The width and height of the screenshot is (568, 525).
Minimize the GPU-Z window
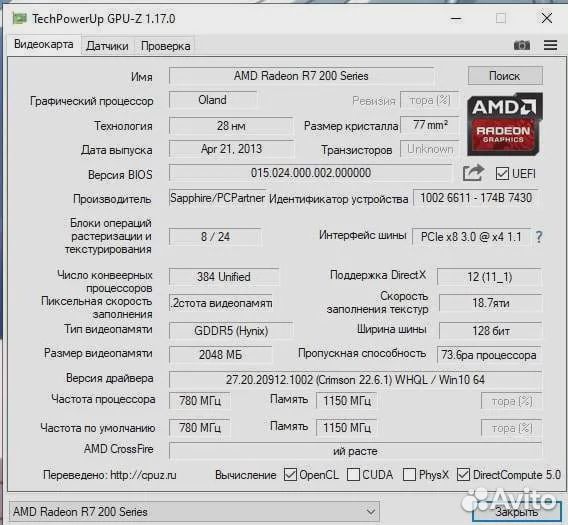point(456,18)
